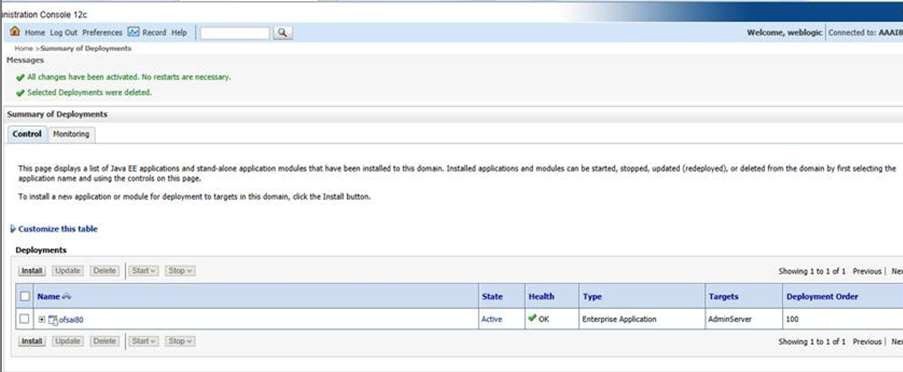
Task: Sort by the State column header
Action: click(492, 297)
